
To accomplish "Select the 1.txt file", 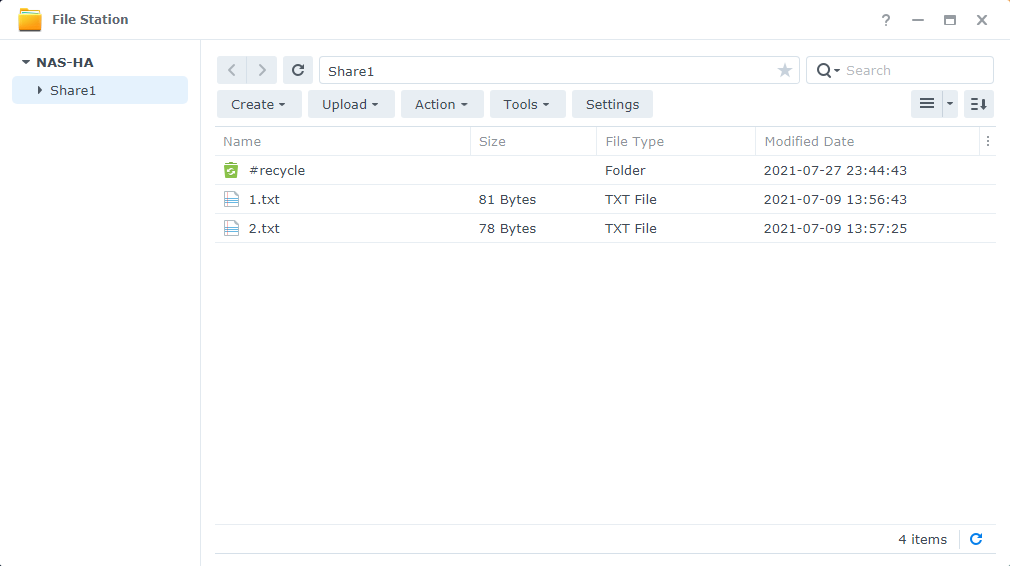I will 264,199.
